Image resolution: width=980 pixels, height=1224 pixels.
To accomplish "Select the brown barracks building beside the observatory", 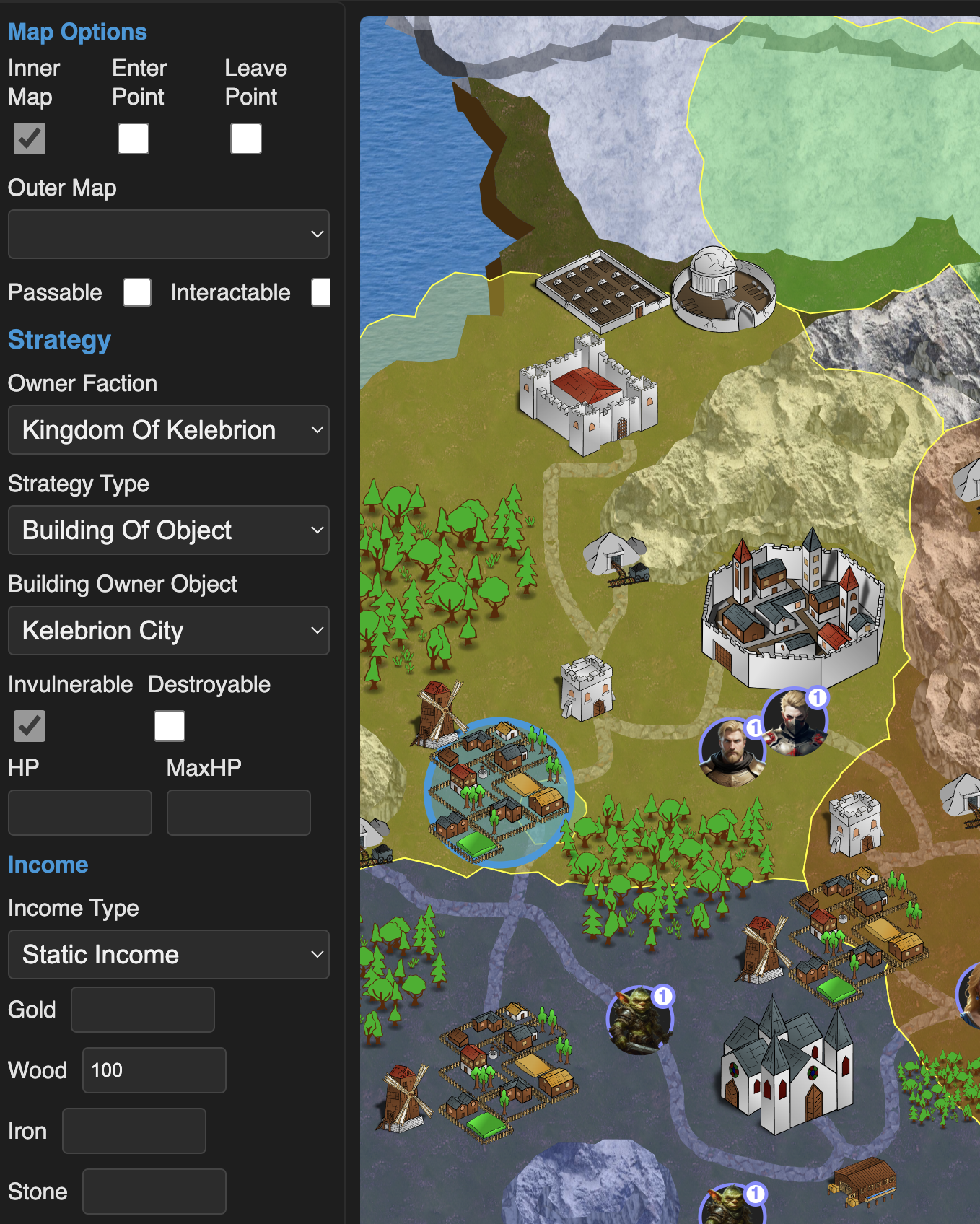I will pos(603,291).
